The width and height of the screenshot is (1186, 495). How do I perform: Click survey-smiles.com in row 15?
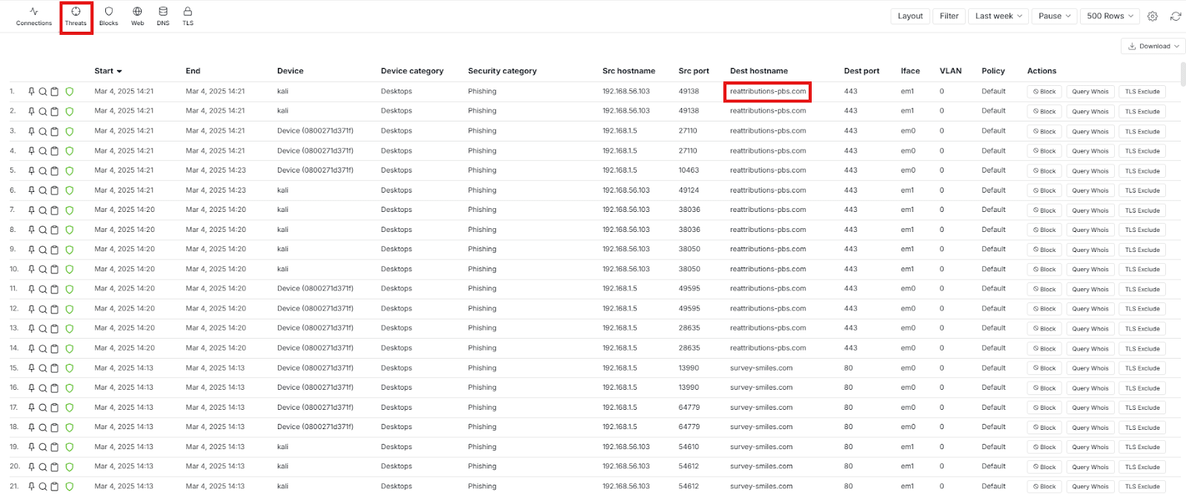pyautogui.click(x=761, y=368)
